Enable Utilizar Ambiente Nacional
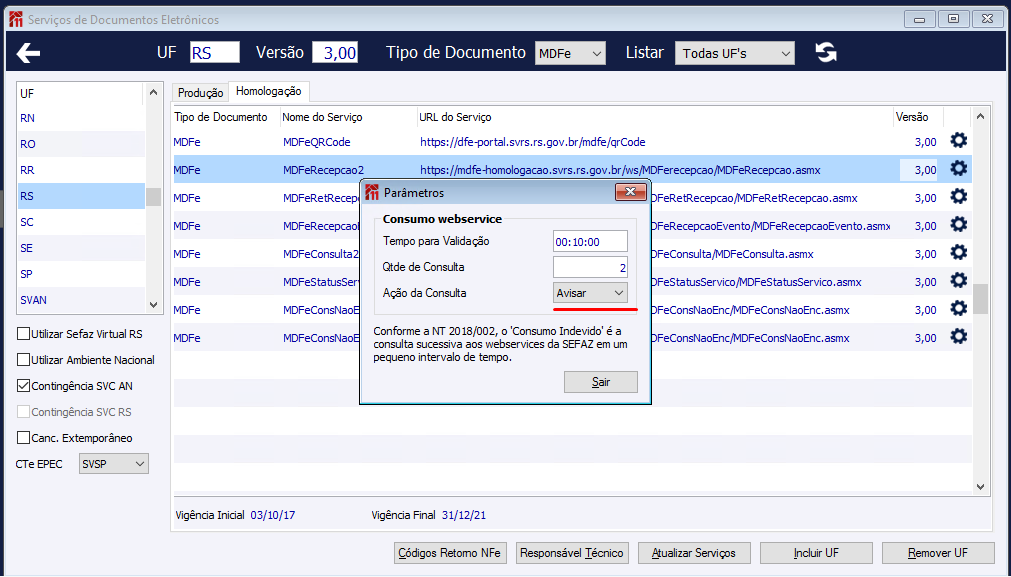This screenshot has width=1011, height=577. (23, 360)
